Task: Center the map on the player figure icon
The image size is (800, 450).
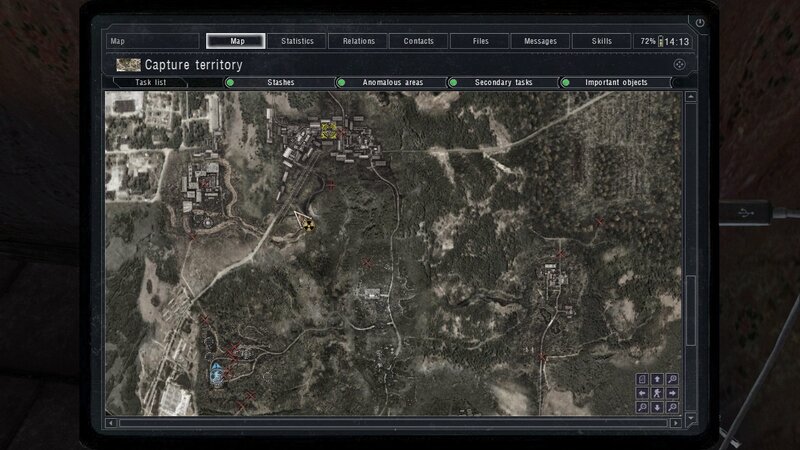Action: 657,393
